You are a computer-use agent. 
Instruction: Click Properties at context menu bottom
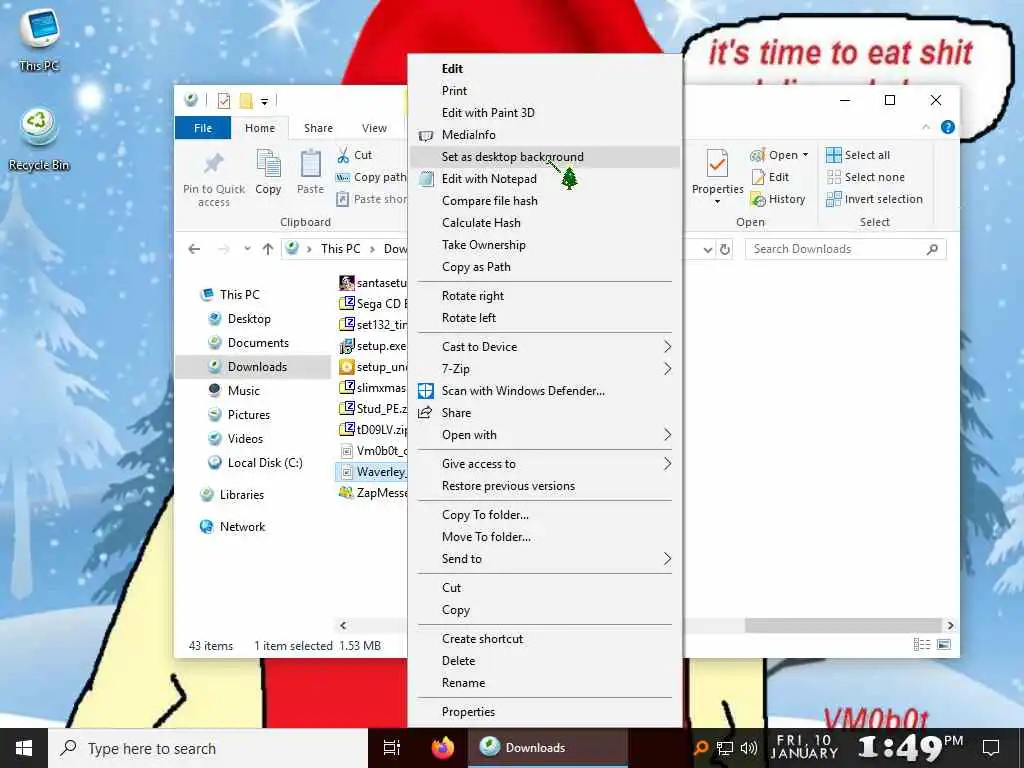(545, 712)
